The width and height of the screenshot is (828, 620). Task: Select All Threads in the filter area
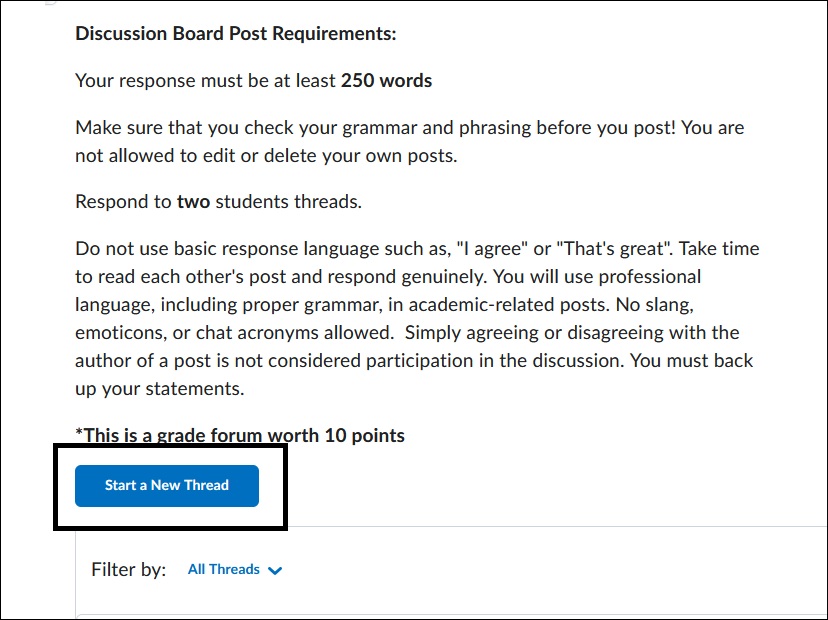[x=223, y=569]
